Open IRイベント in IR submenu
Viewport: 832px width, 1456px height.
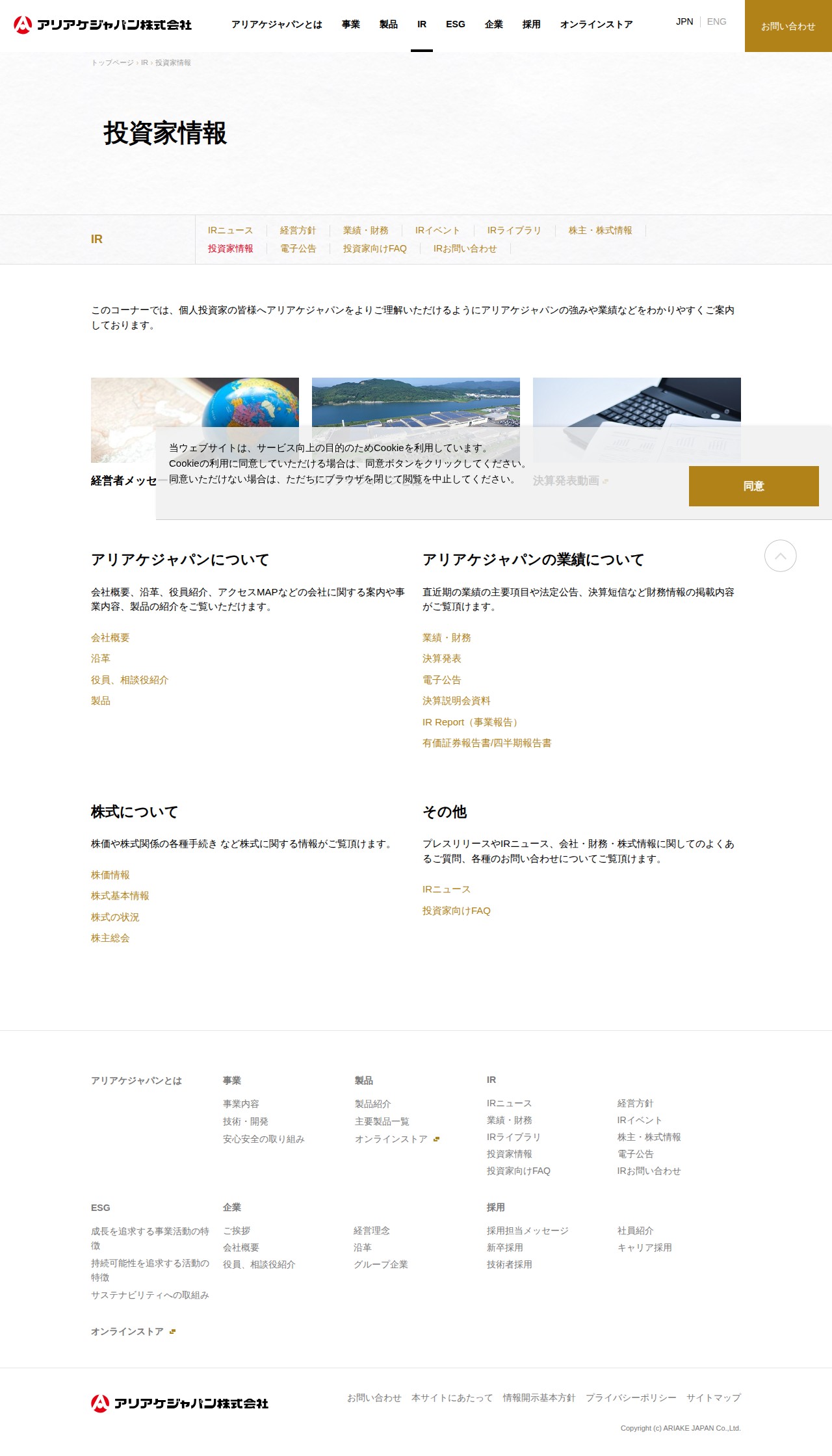pyautogui.click(x=438, y=230)
